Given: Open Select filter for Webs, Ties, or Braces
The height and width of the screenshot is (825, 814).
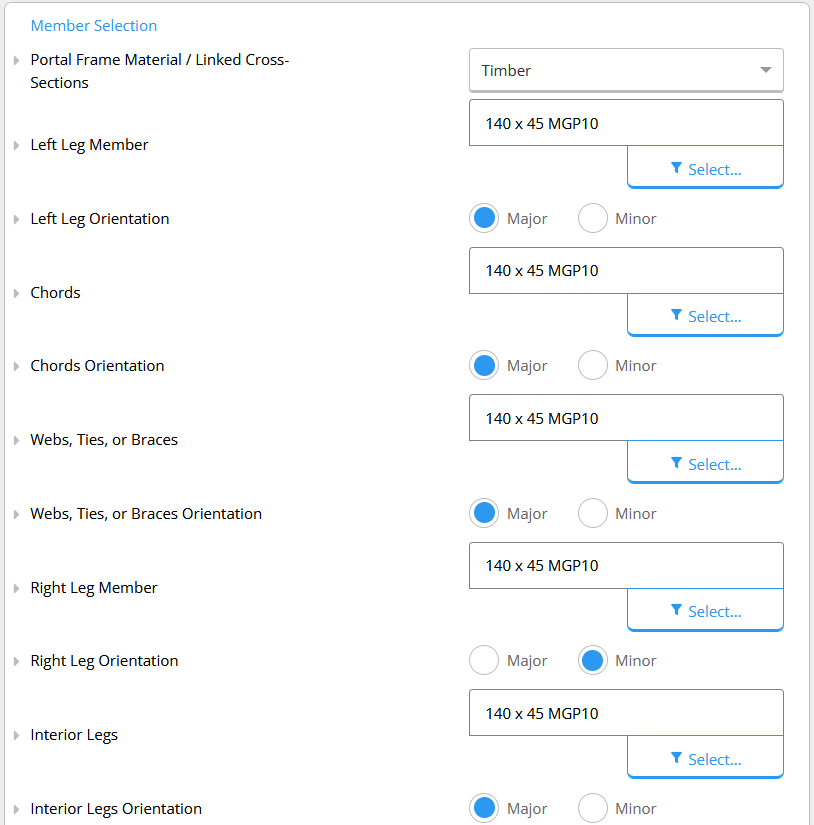Looking at the screenshot, I should pyautogui.click(x=705, y=462).
